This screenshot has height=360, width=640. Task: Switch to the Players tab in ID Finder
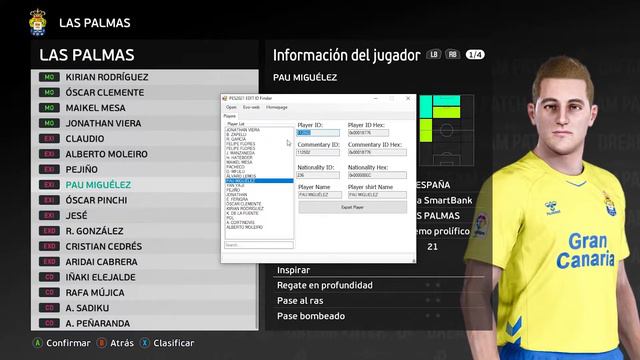229,116
